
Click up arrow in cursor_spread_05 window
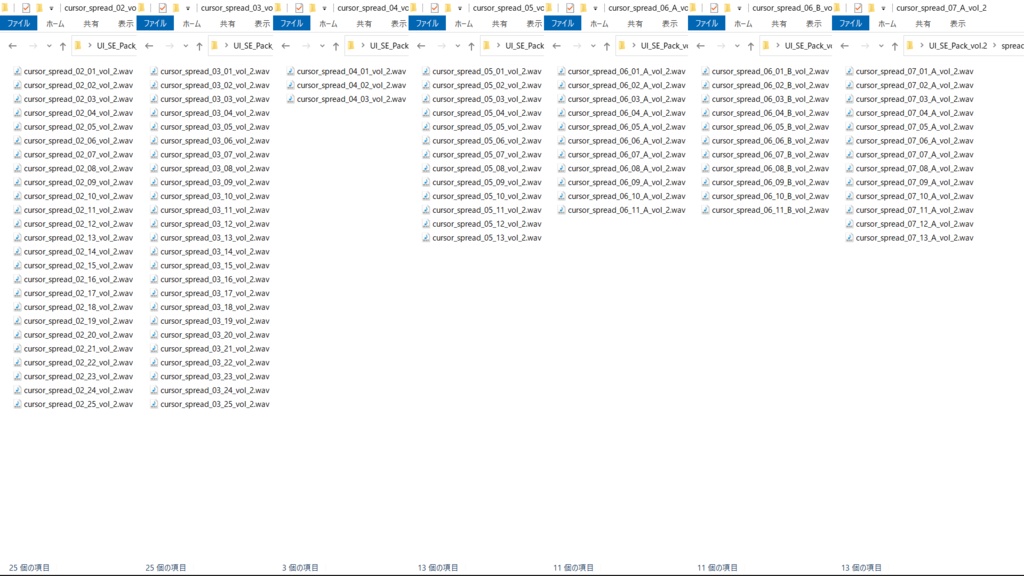471,46
